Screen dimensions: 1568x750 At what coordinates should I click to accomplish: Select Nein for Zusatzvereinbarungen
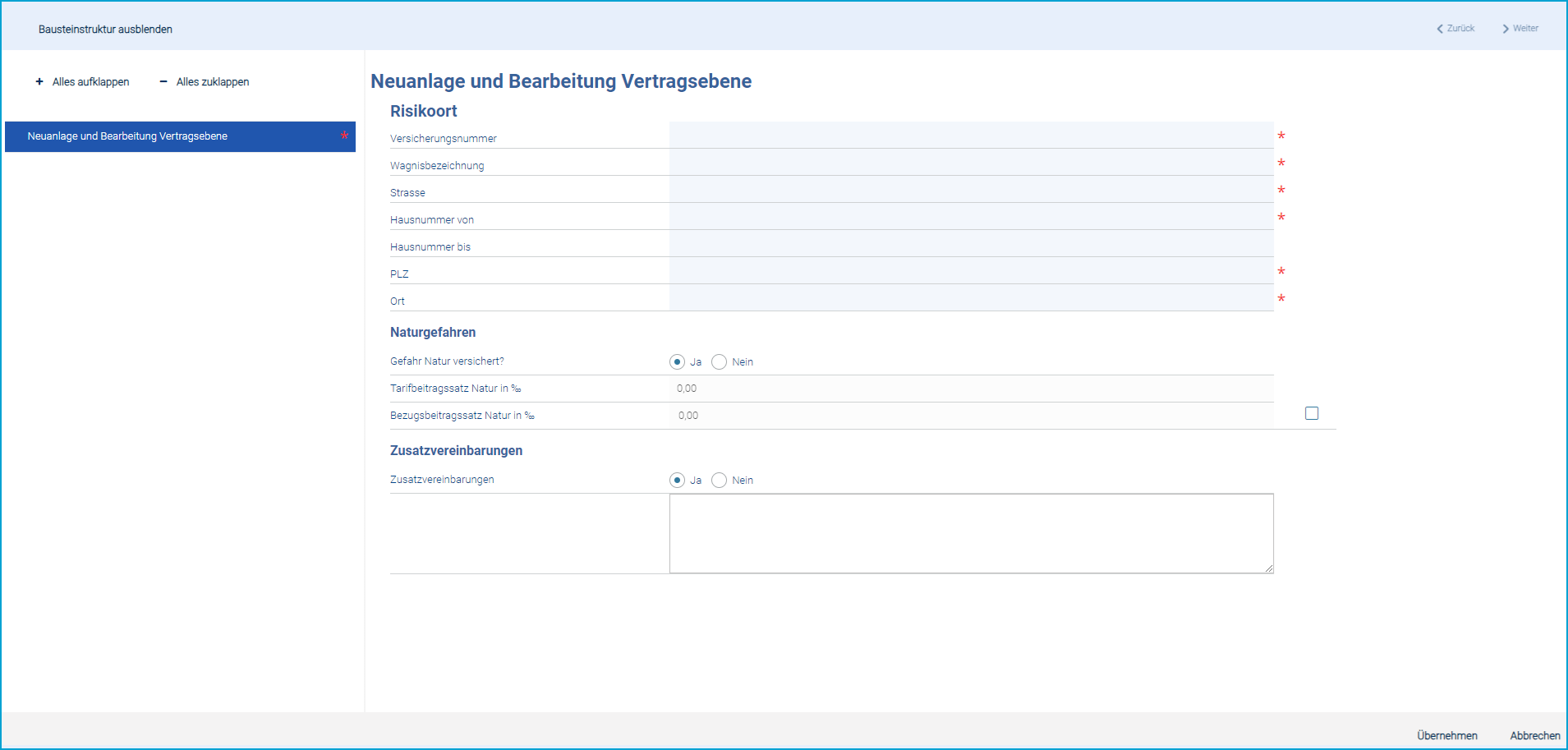(x=720, y=481)
